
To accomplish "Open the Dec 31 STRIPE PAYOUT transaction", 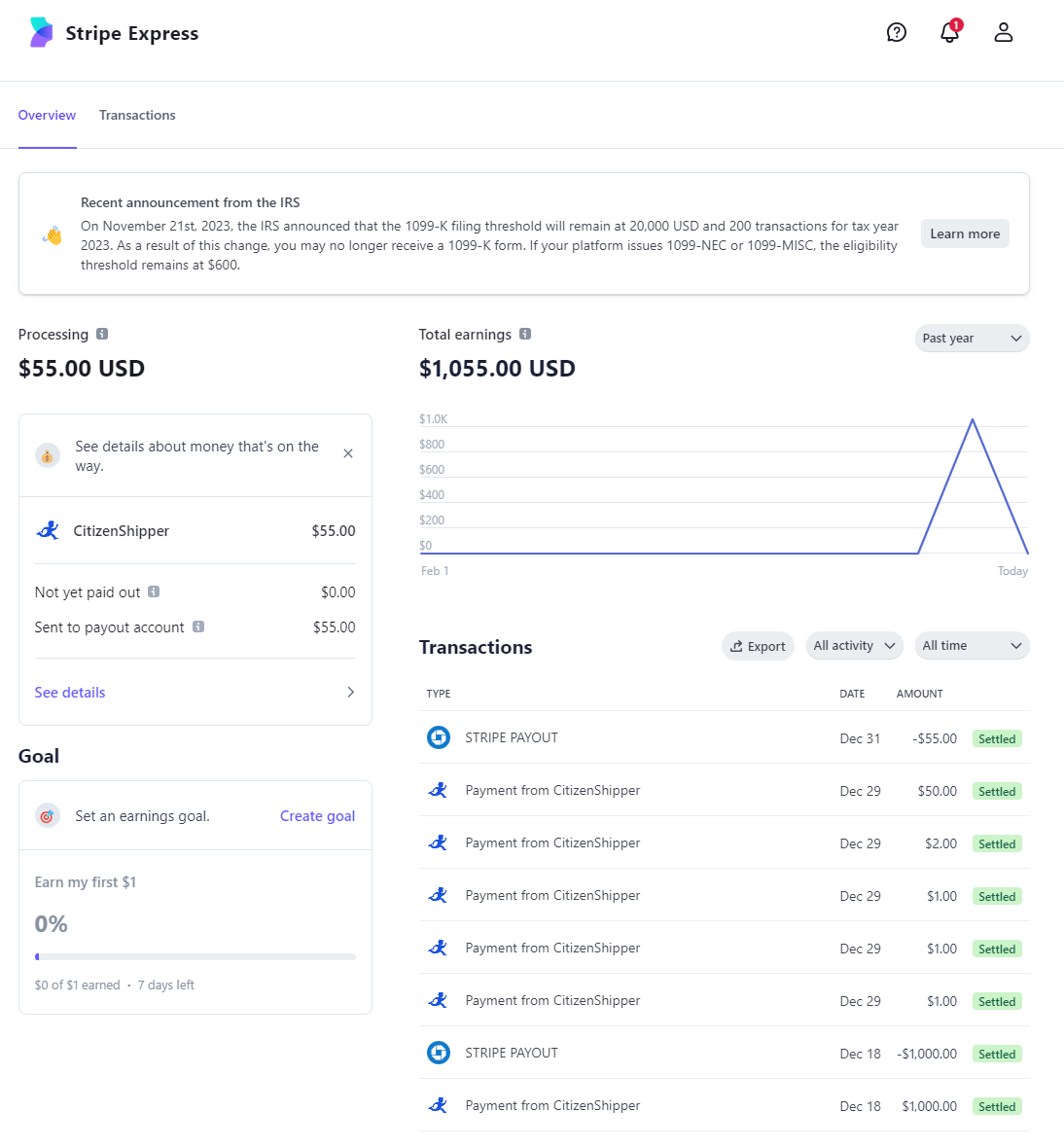I will [724, 737].
